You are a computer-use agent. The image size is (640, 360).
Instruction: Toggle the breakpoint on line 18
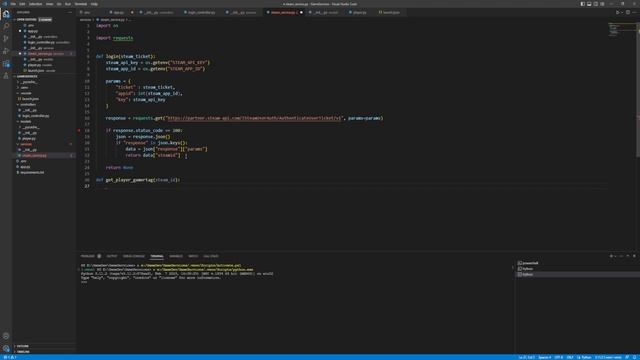point(79,131)
